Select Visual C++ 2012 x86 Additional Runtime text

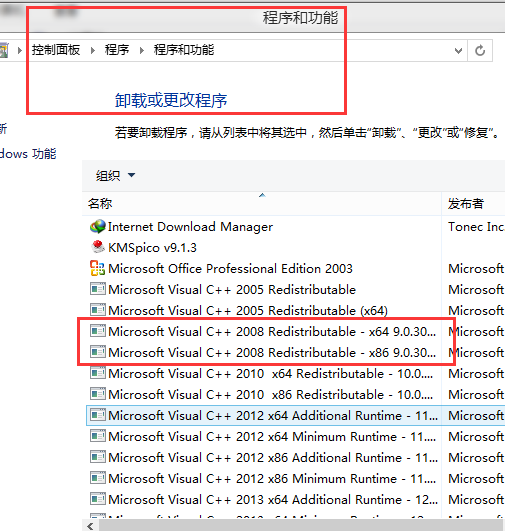click(x=273, y=458)
